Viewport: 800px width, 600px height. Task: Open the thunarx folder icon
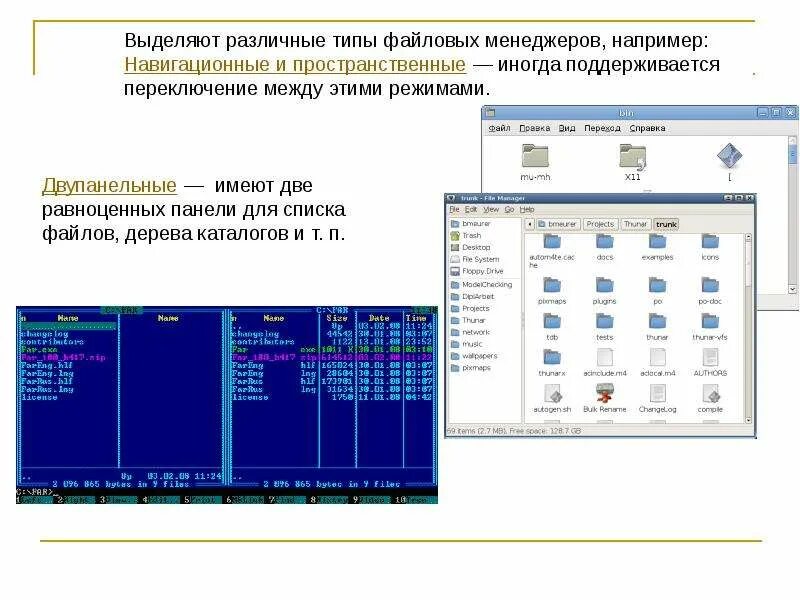[552, 358]
